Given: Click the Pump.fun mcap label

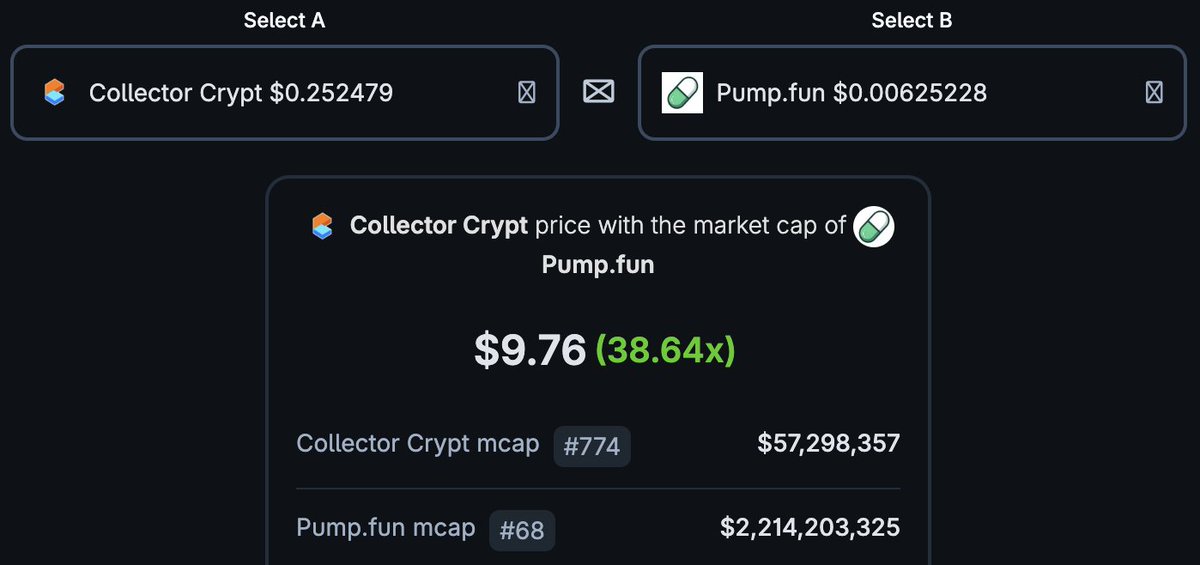Looking at the screenshot, I should coord(386,527).
